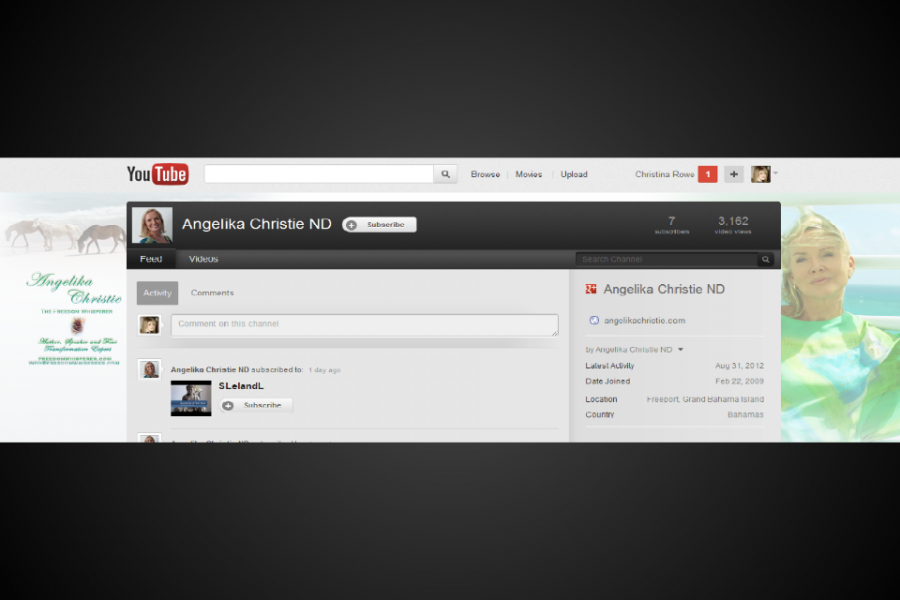
Task: Open Angelika Christie channel avatar picture
Action: (152, 225)
